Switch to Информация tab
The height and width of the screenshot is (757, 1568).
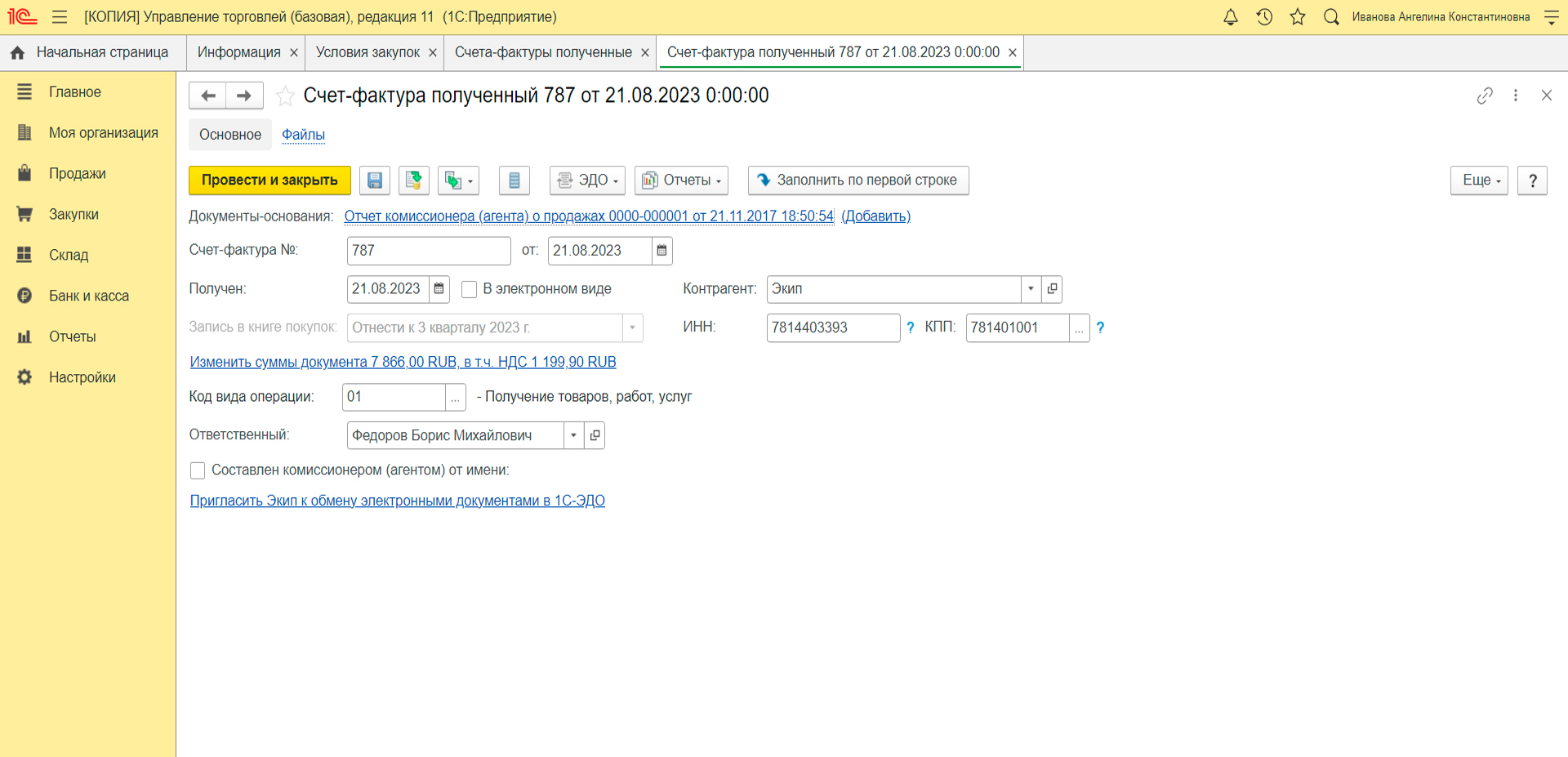[238, 53]
